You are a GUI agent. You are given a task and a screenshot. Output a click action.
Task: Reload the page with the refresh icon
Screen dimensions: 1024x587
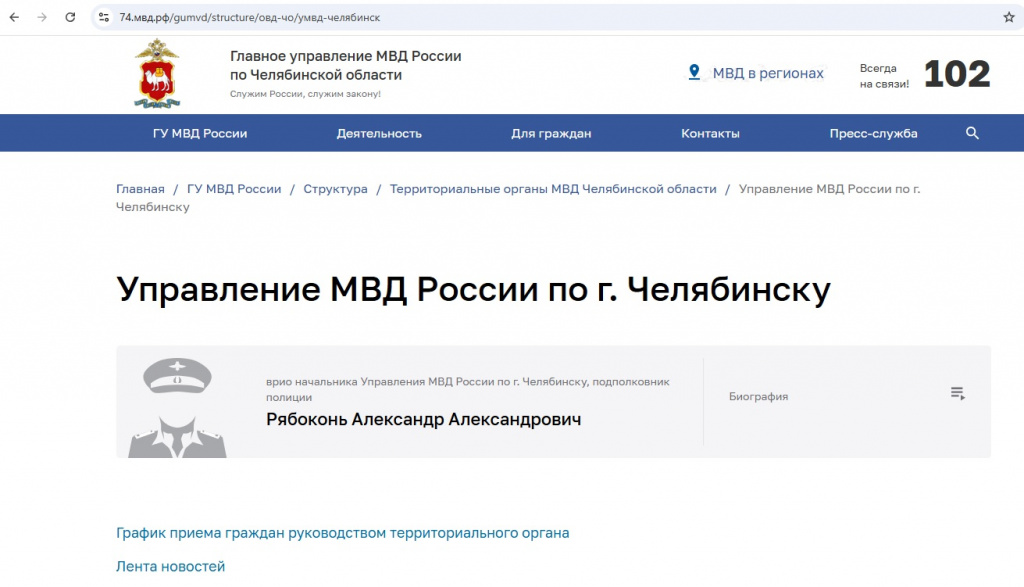click(68, 17)
